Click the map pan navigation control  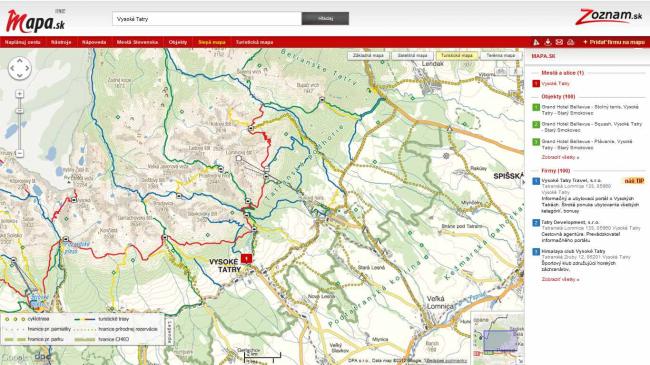[x=19, y=68]
